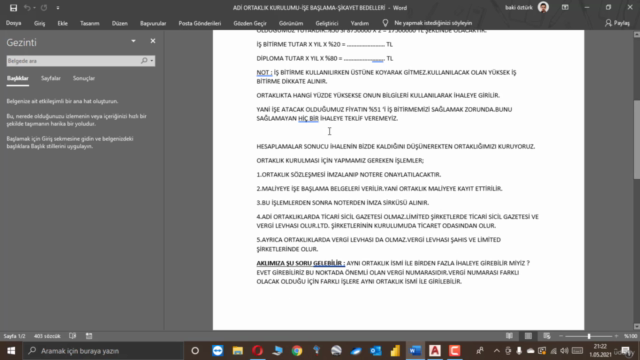Launch Google Chrome from the taskbar
Screen dimensions: 640x360
(x=297, y=351)
